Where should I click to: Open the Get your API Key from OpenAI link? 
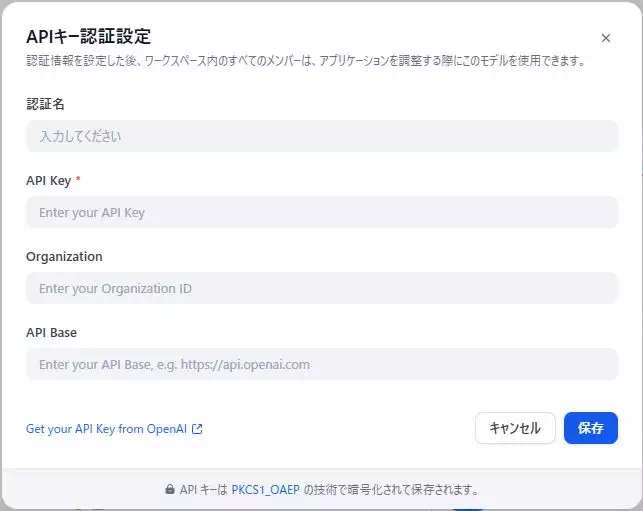point(107,429)
